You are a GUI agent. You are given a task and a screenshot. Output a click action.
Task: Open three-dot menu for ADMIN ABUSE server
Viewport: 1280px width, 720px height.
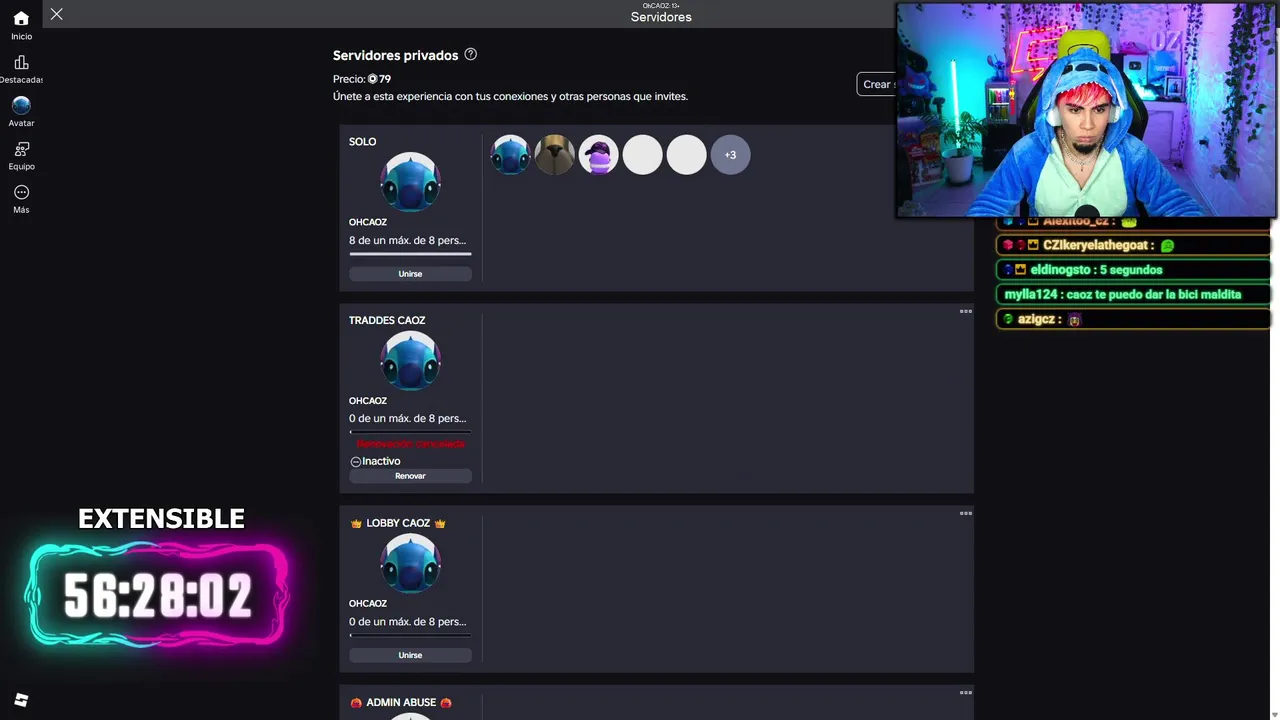click(x=966, y=692)
